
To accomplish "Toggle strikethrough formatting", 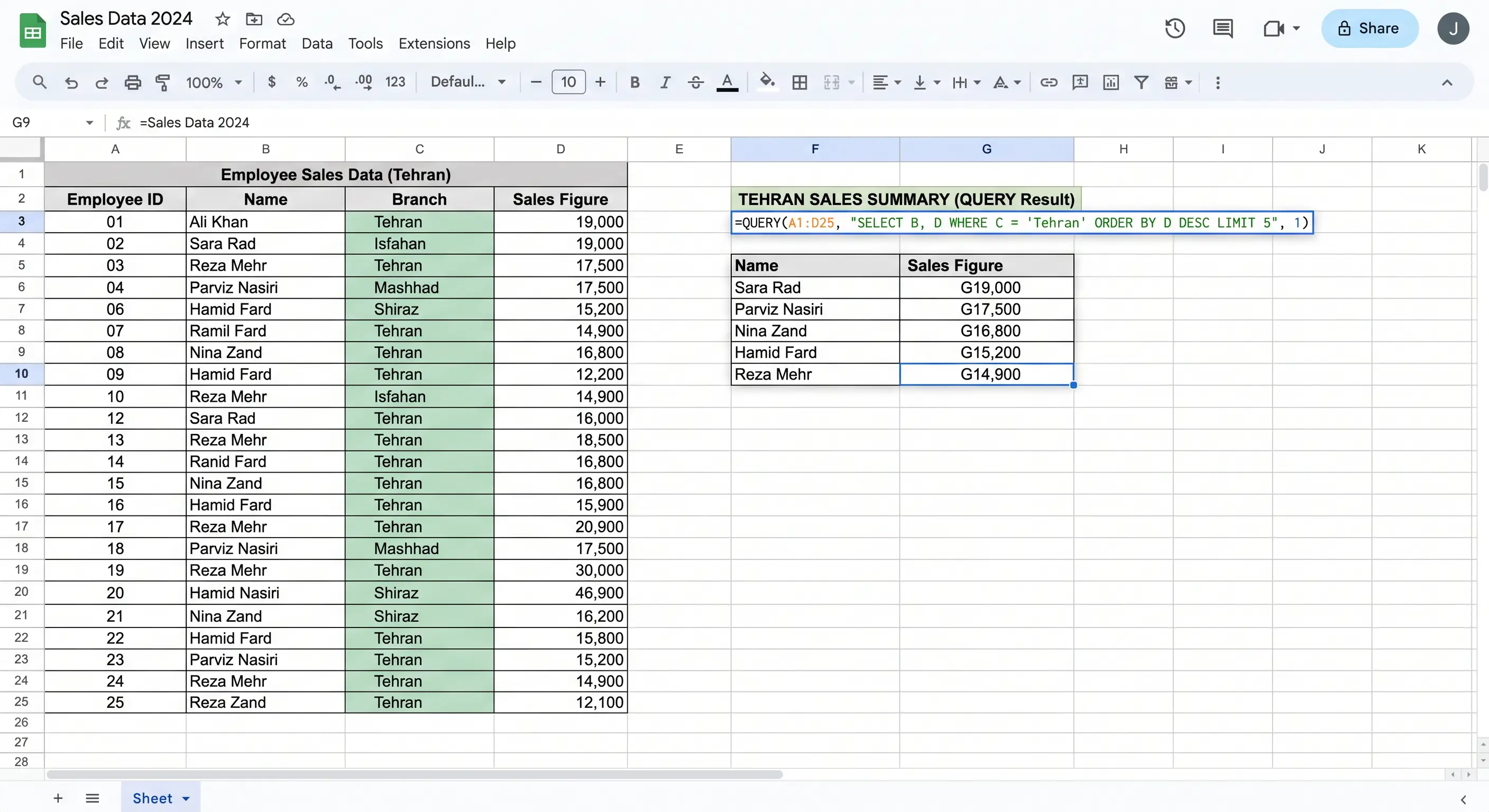I will pyautogui.click(x=695, y=82).
